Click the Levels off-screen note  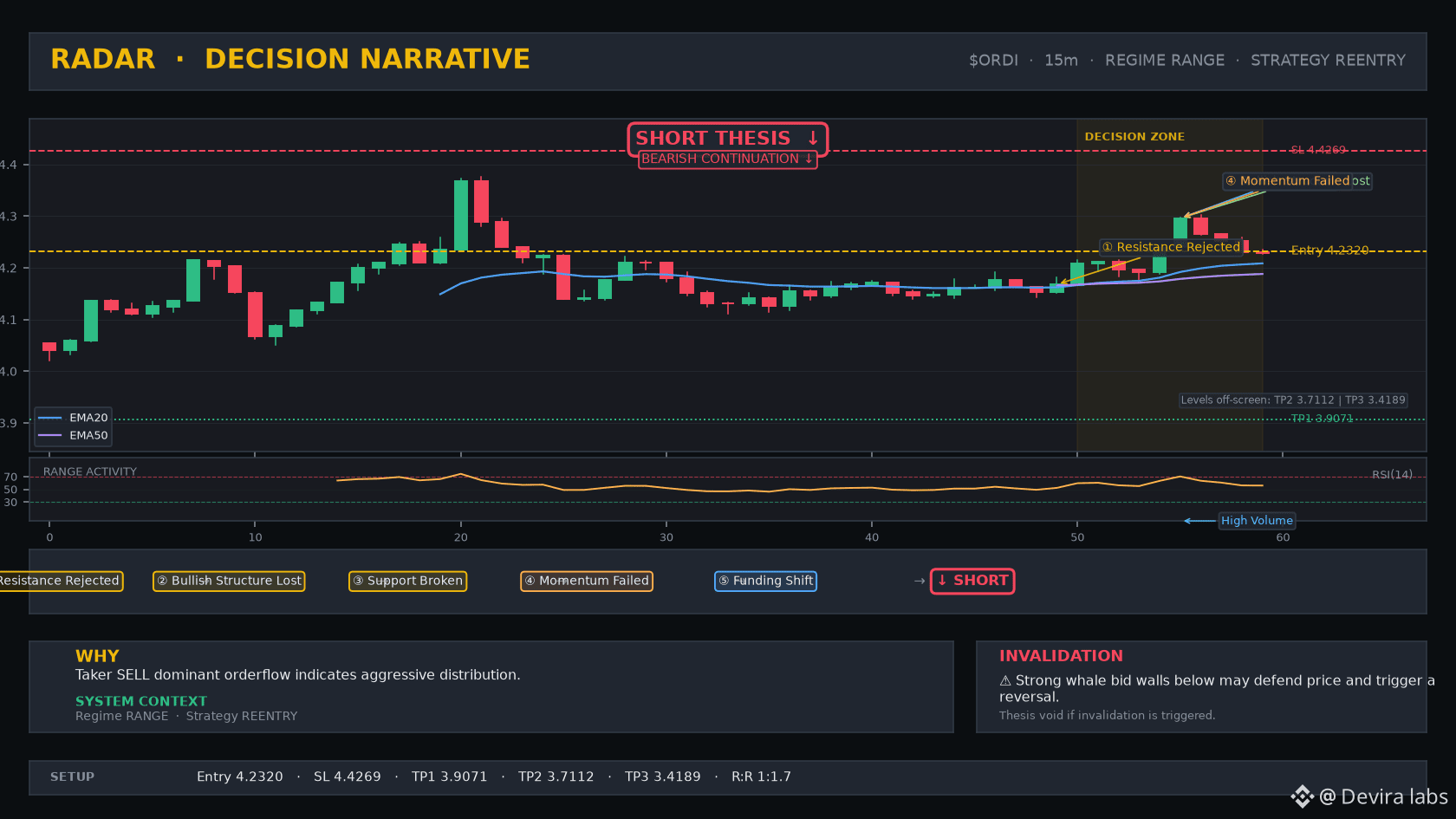1293,400
